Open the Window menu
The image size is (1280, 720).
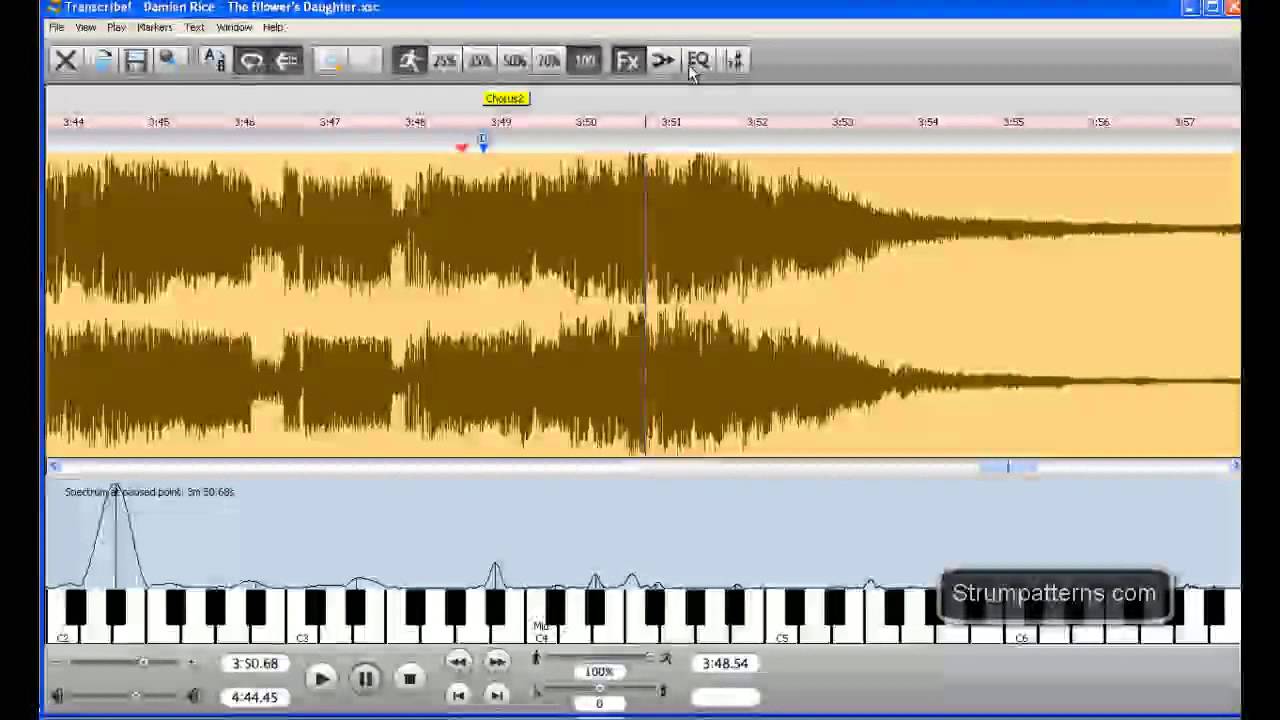(234, 27)
